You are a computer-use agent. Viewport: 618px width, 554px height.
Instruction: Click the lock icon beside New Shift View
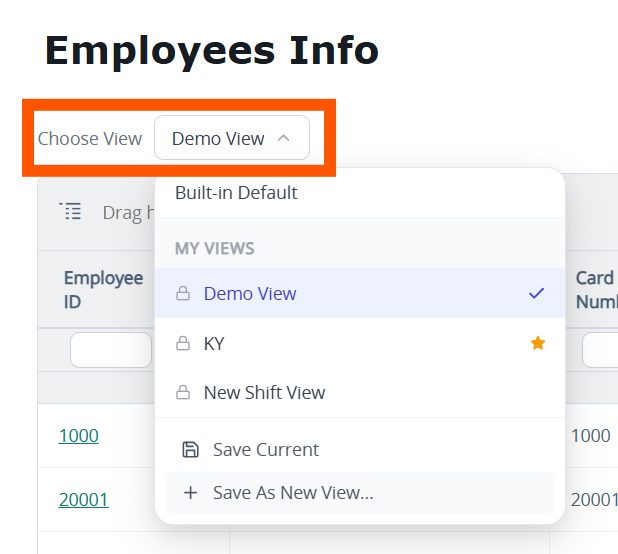183,392
